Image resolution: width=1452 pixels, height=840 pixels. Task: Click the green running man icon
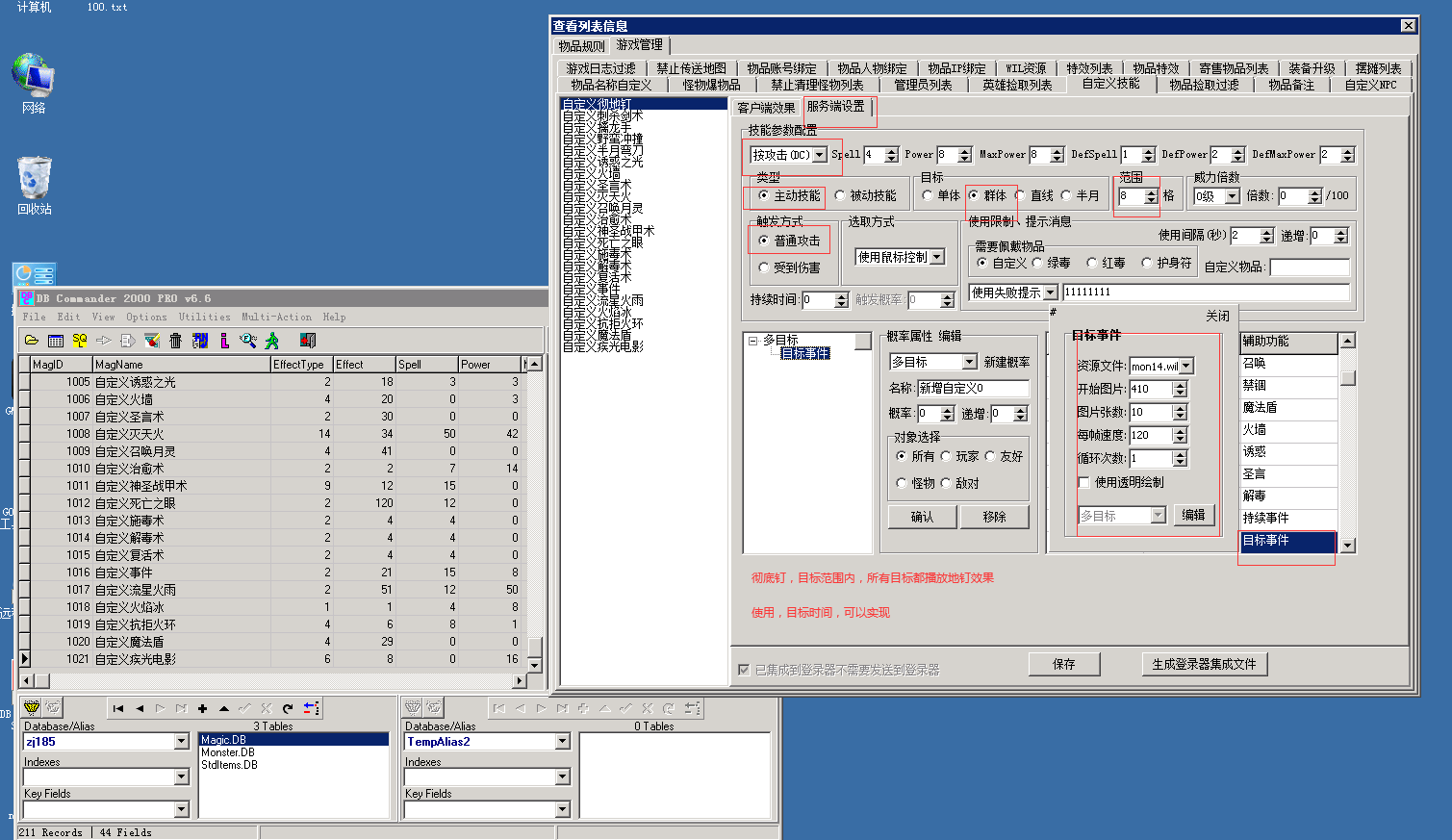tap(272, 341)
